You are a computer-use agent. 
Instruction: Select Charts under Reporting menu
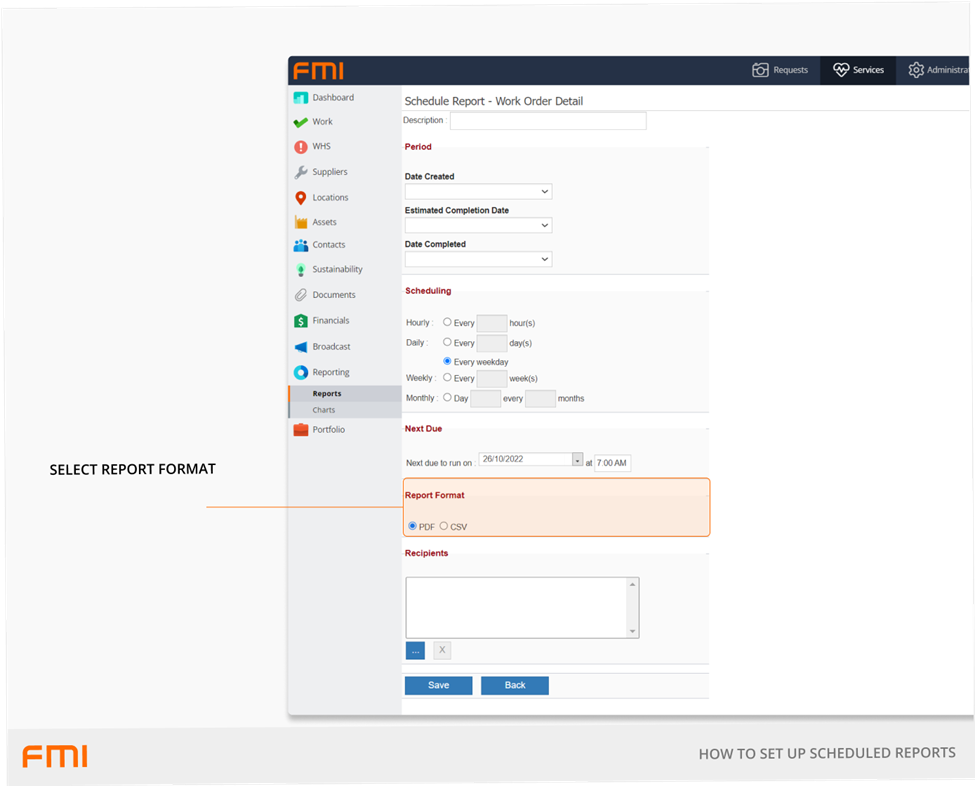[324, 410]
